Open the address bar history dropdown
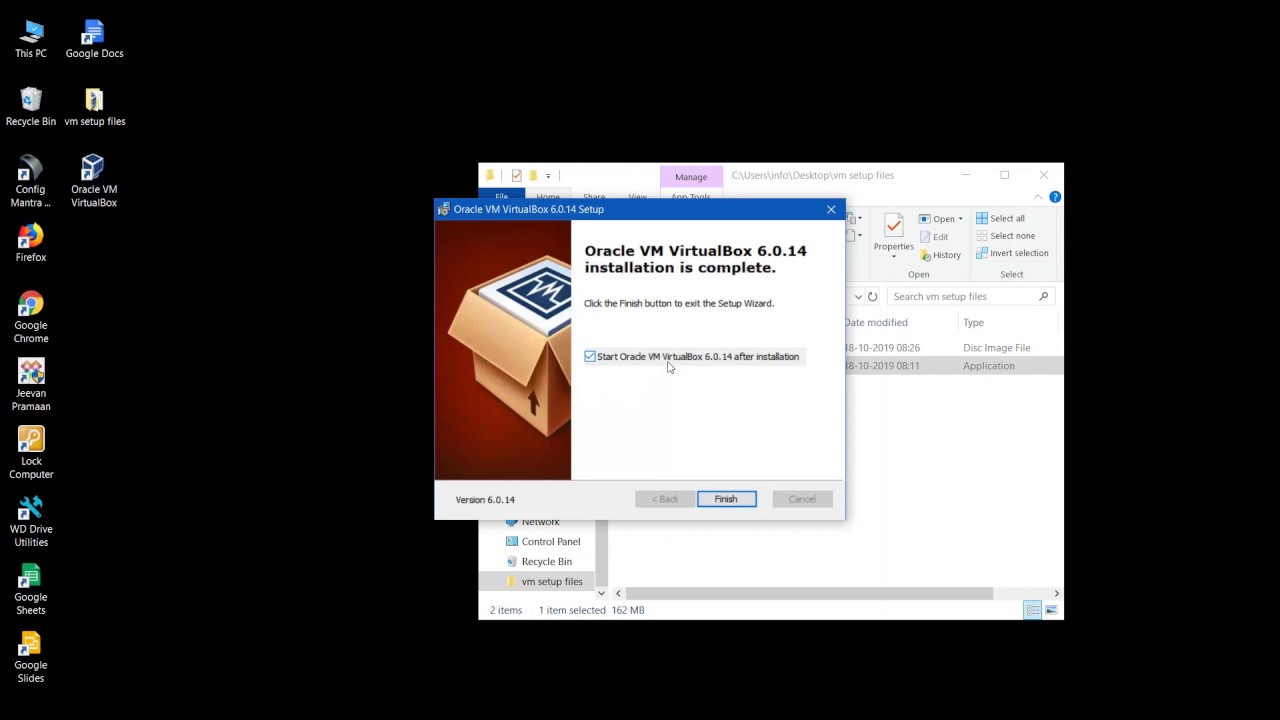This screenshot has height=720, width=1280. click(858, 297)
